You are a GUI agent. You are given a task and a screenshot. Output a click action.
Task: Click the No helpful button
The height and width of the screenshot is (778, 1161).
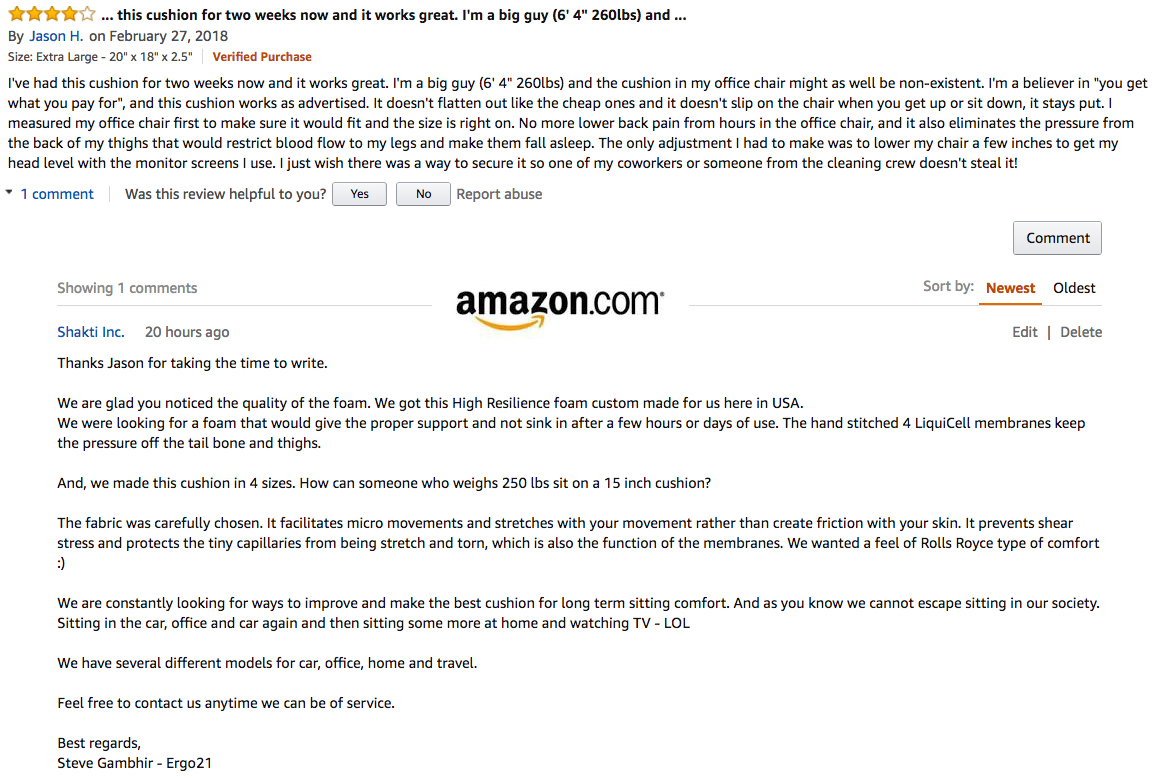click(423, 194)
